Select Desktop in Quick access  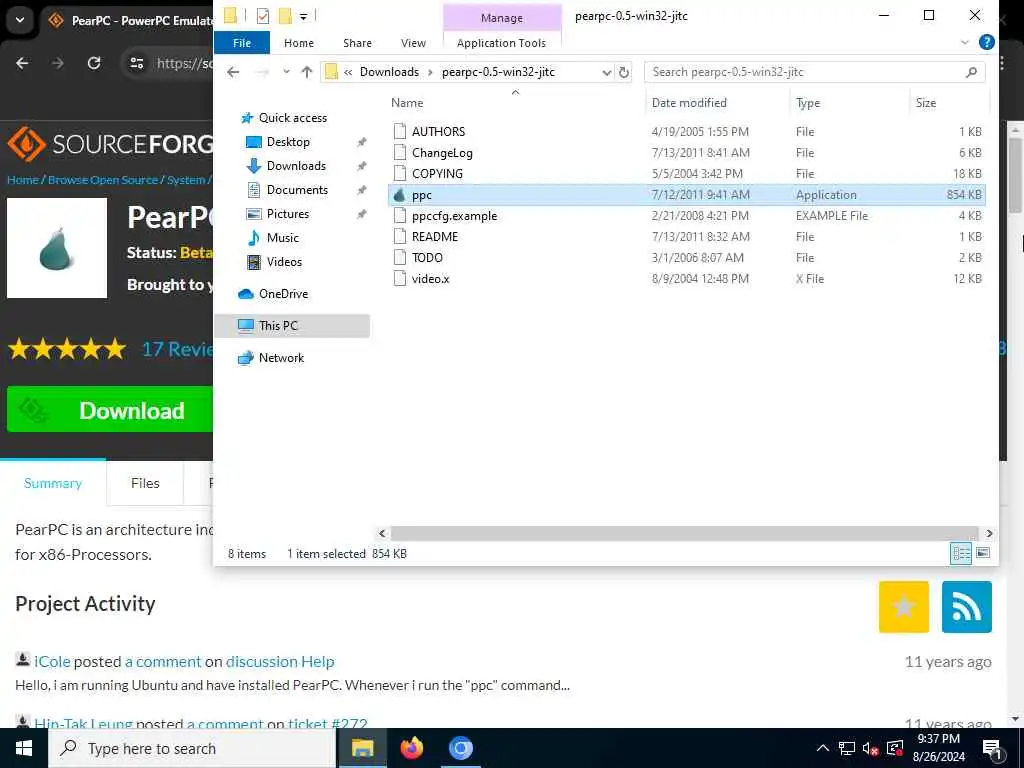288,142
